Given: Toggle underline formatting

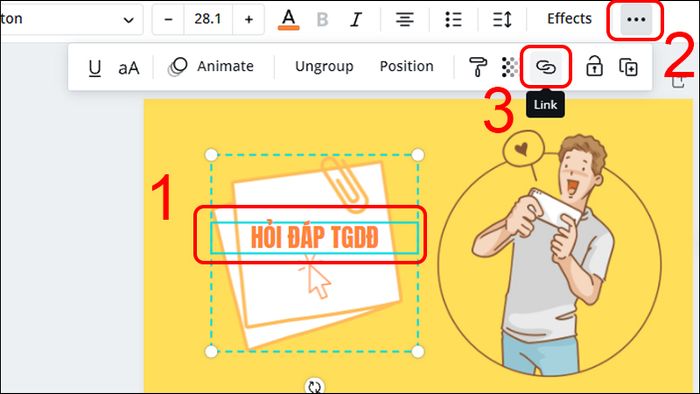Looking at the screenshot, I should (95, 68).
